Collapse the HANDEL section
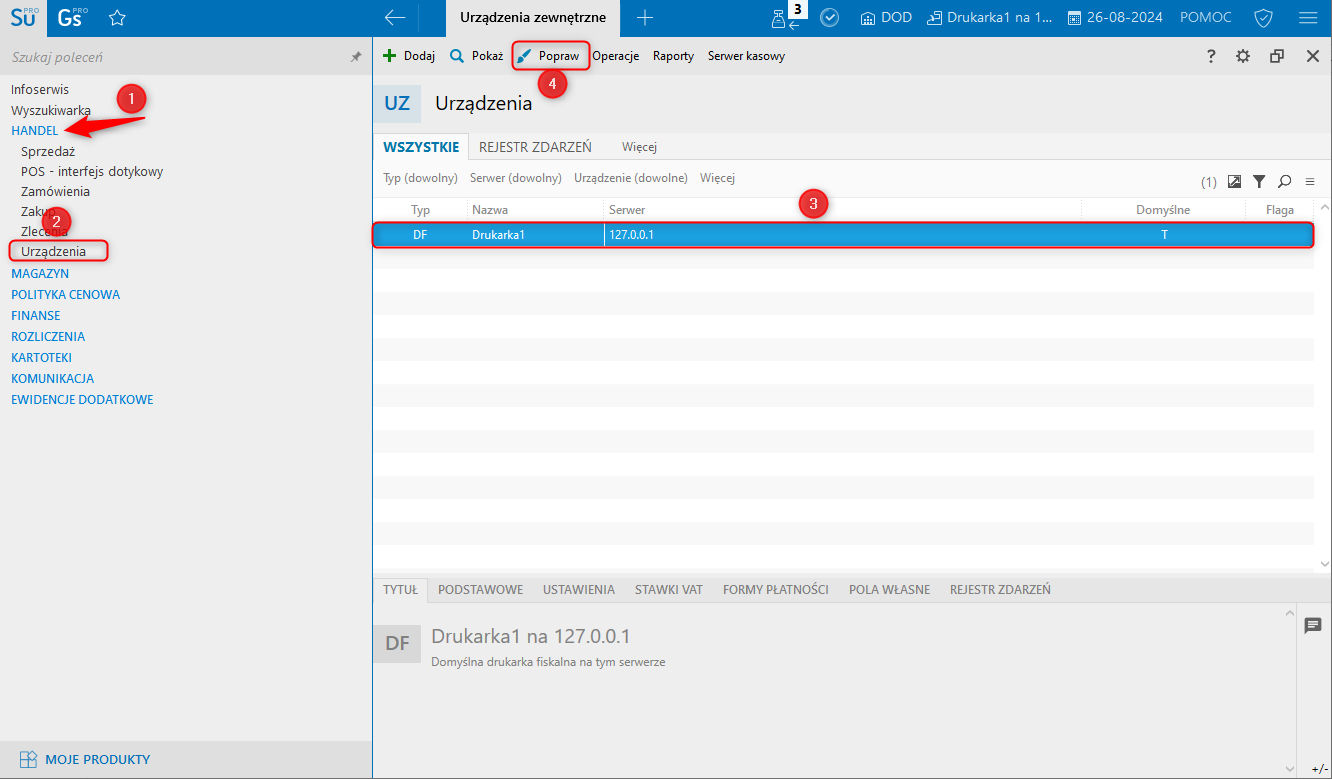Screen dimensions: 1332x779 coord(35,131)
